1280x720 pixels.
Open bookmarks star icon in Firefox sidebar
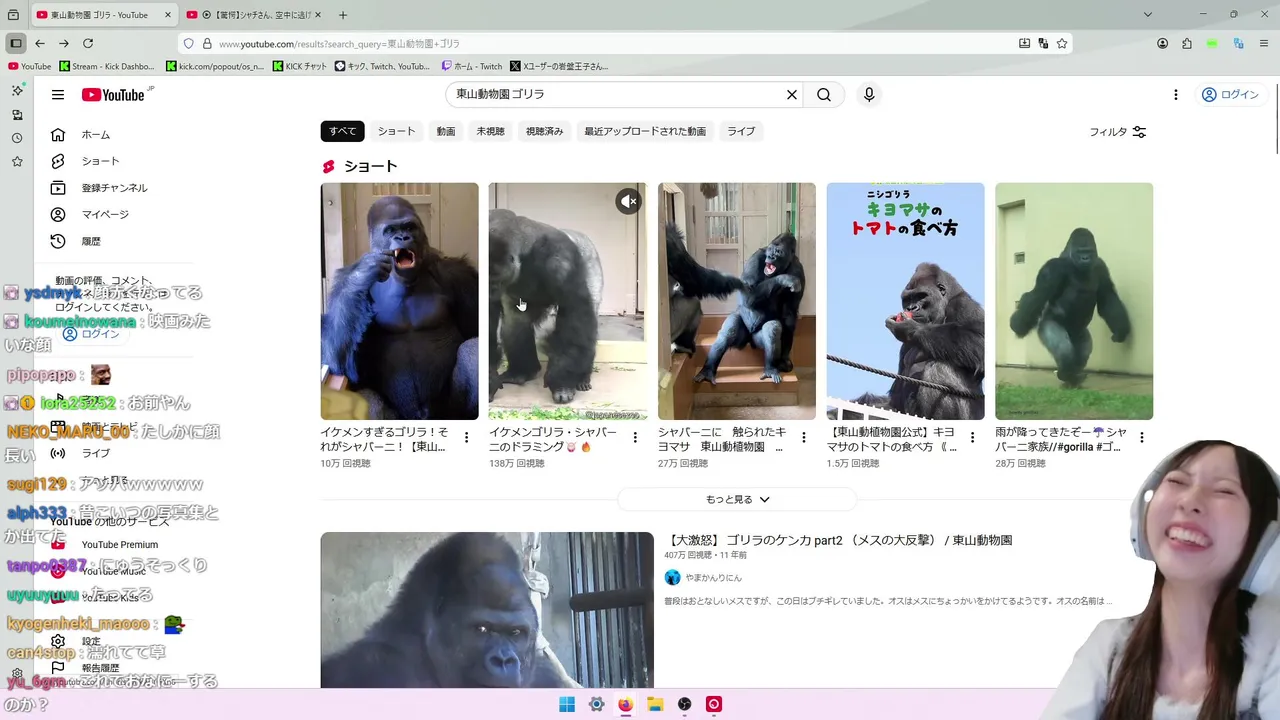(x=17, y=161)
